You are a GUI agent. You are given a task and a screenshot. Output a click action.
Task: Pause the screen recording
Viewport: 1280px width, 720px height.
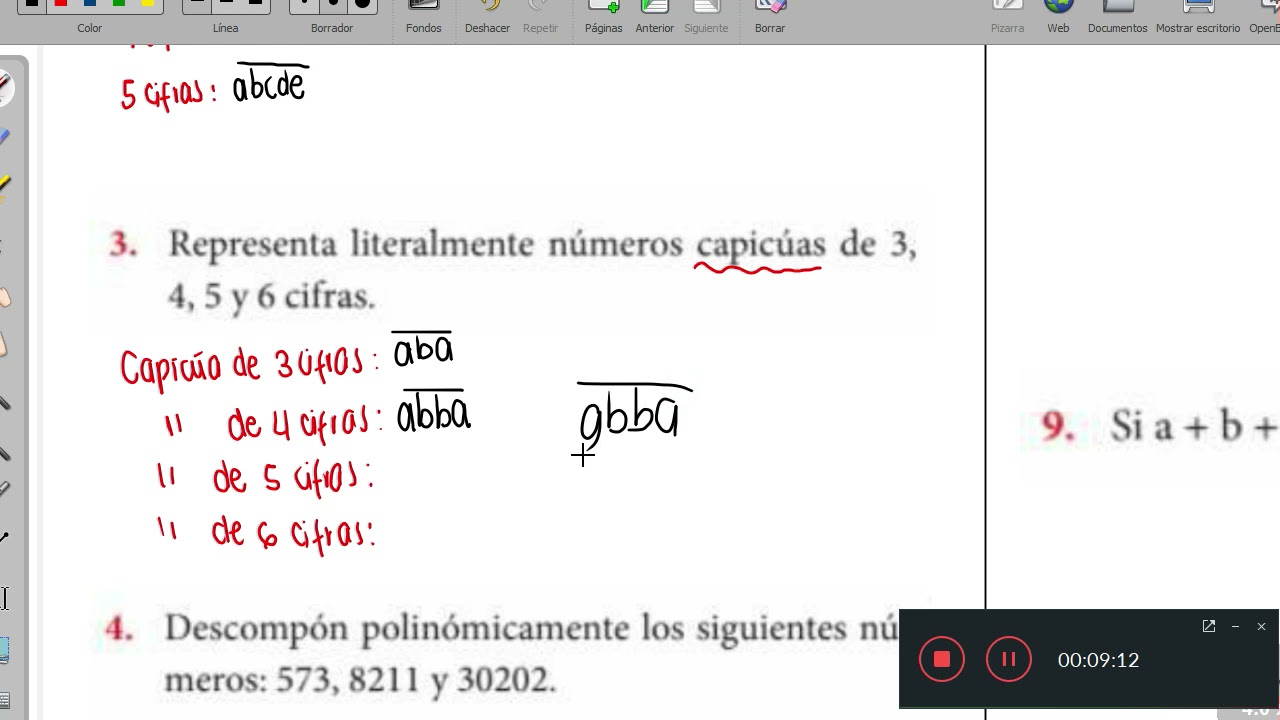coord(1008,659)
